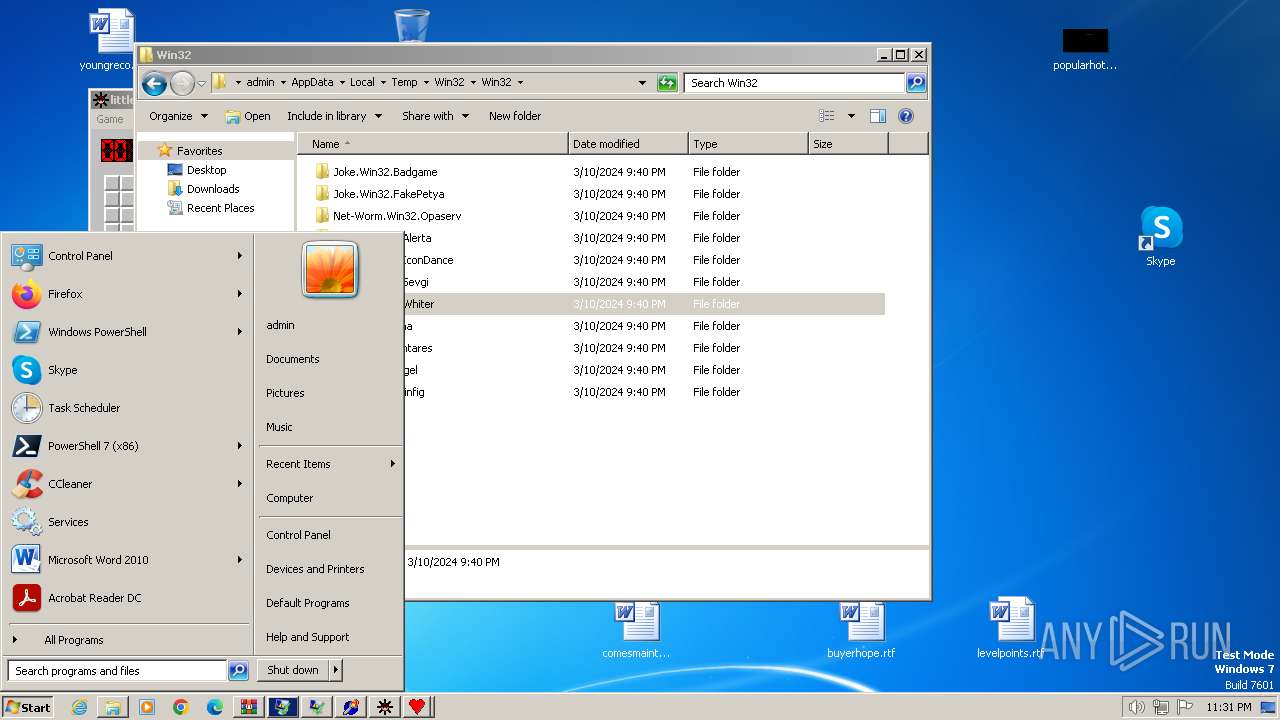Viewport: 1280px width, 720px height.
Task: Select youngreco Word document on desktop
Action: click(x=110, y=40)
